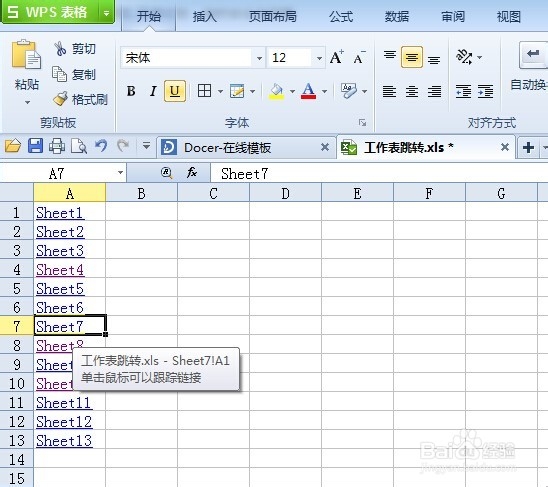Open the font size dropdown
This screenshot has width=548, height=487.
[319, 58]
